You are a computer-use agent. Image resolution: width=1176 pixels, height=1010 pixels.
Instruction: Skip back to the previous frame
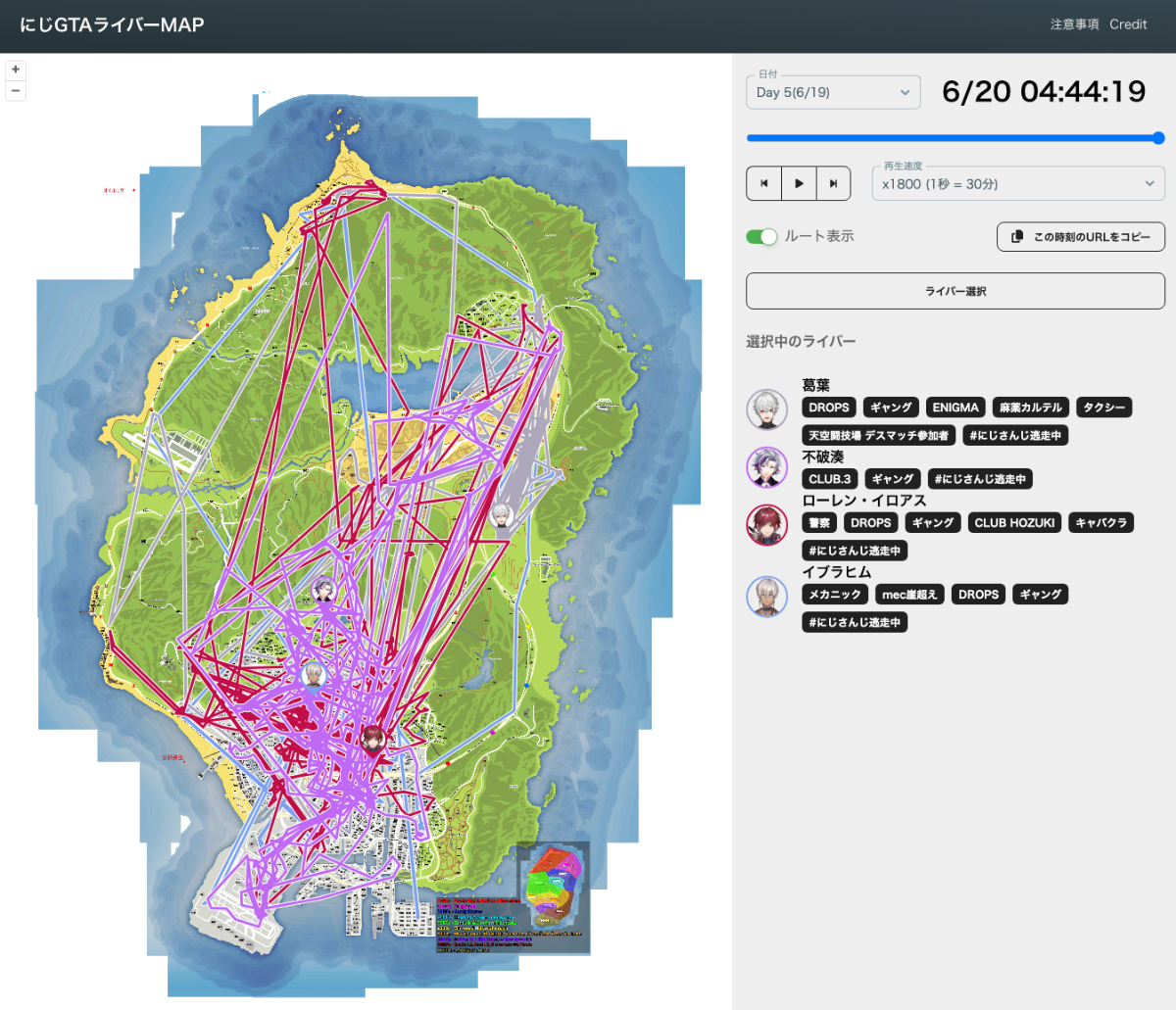coord(764,183)
